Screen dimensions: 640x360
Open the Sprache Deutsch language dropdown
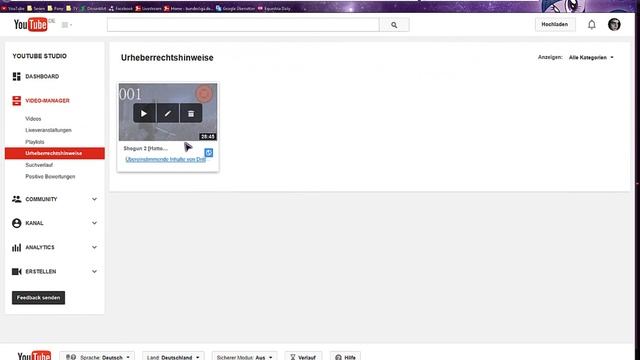tap(97, 357)
